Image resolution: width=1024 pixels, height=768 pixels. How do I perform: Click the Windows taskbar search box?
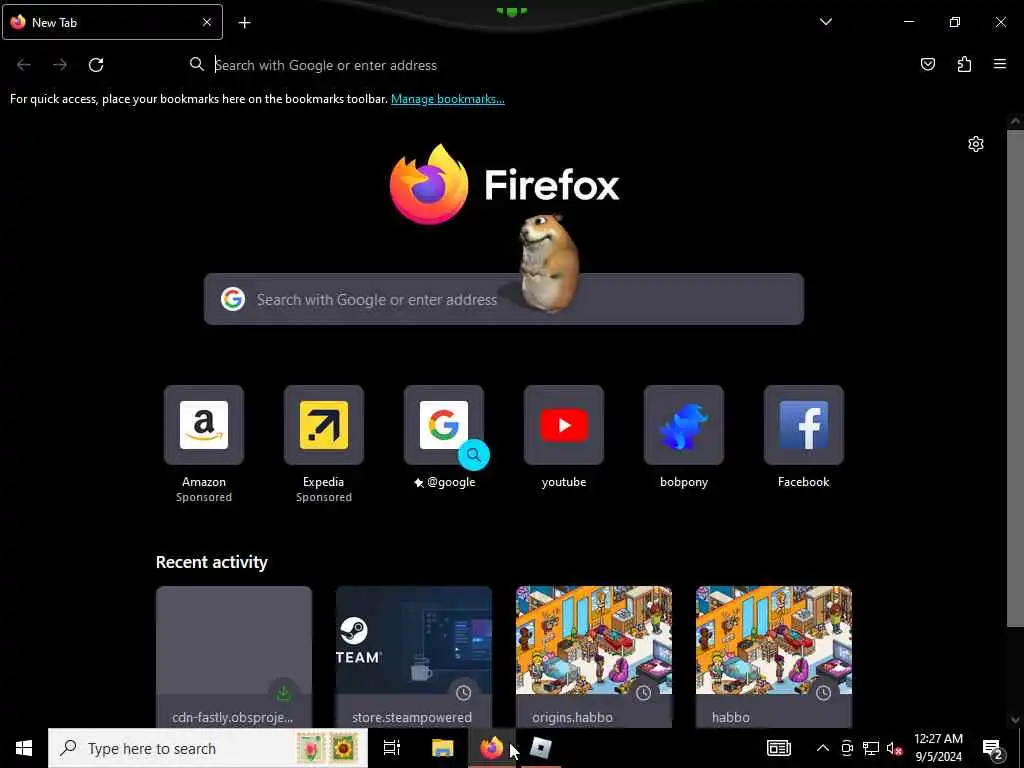coord(208,748)
